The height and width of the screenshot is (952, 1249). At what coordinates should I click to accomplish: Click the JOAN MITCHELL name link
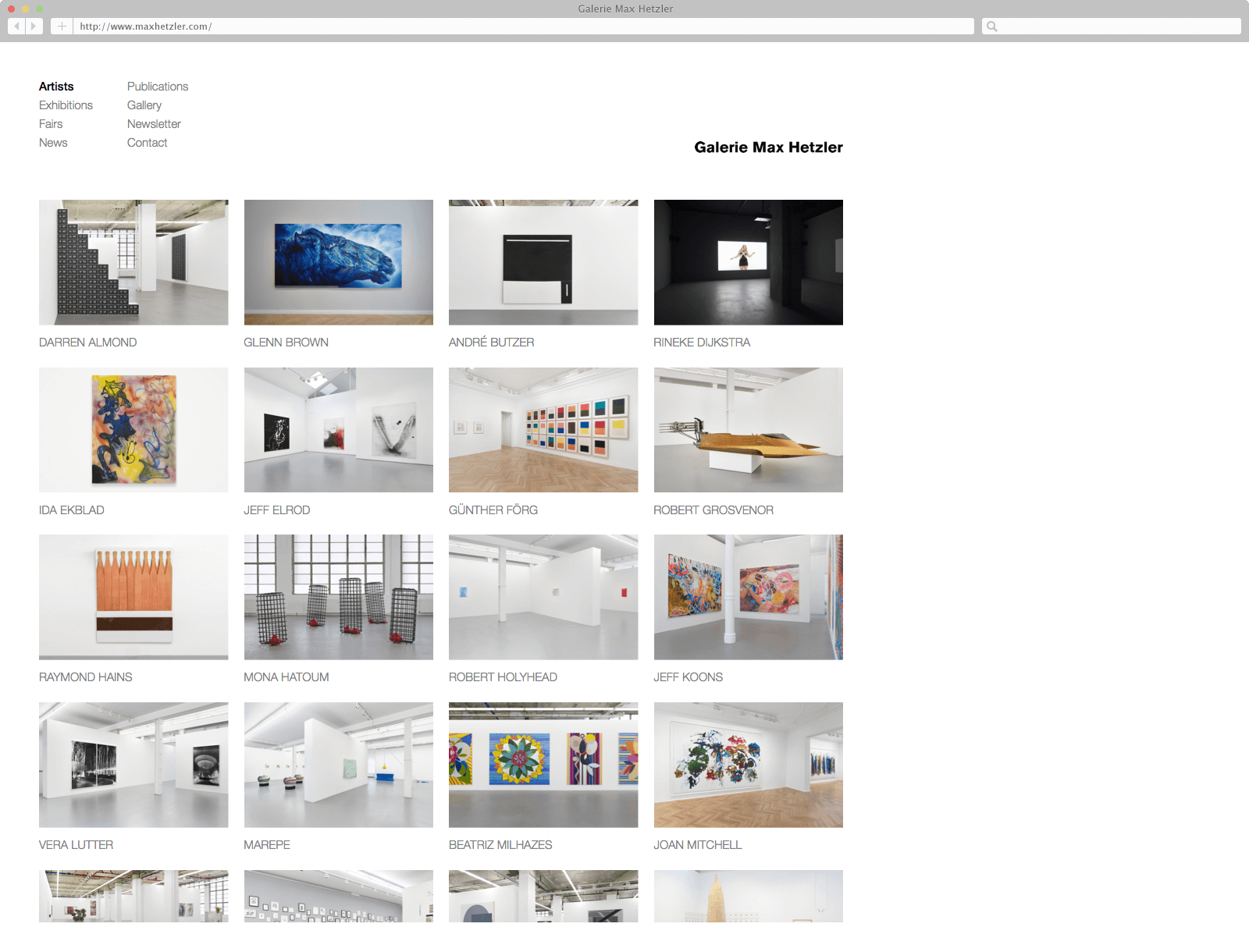pos(697,845)
